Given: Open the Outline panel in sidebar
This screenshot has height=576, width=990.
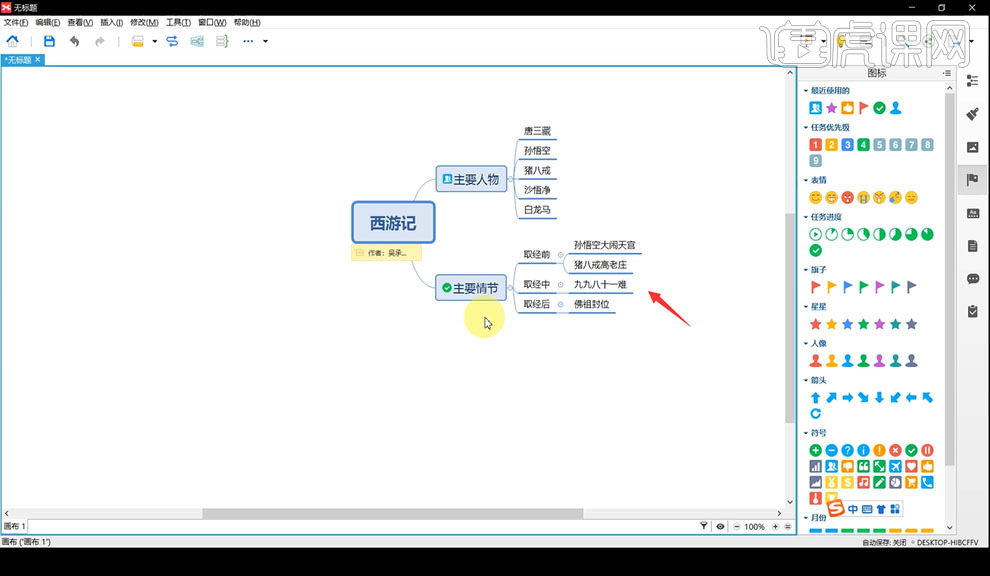Looking at the screenshot, I should 972,81.
